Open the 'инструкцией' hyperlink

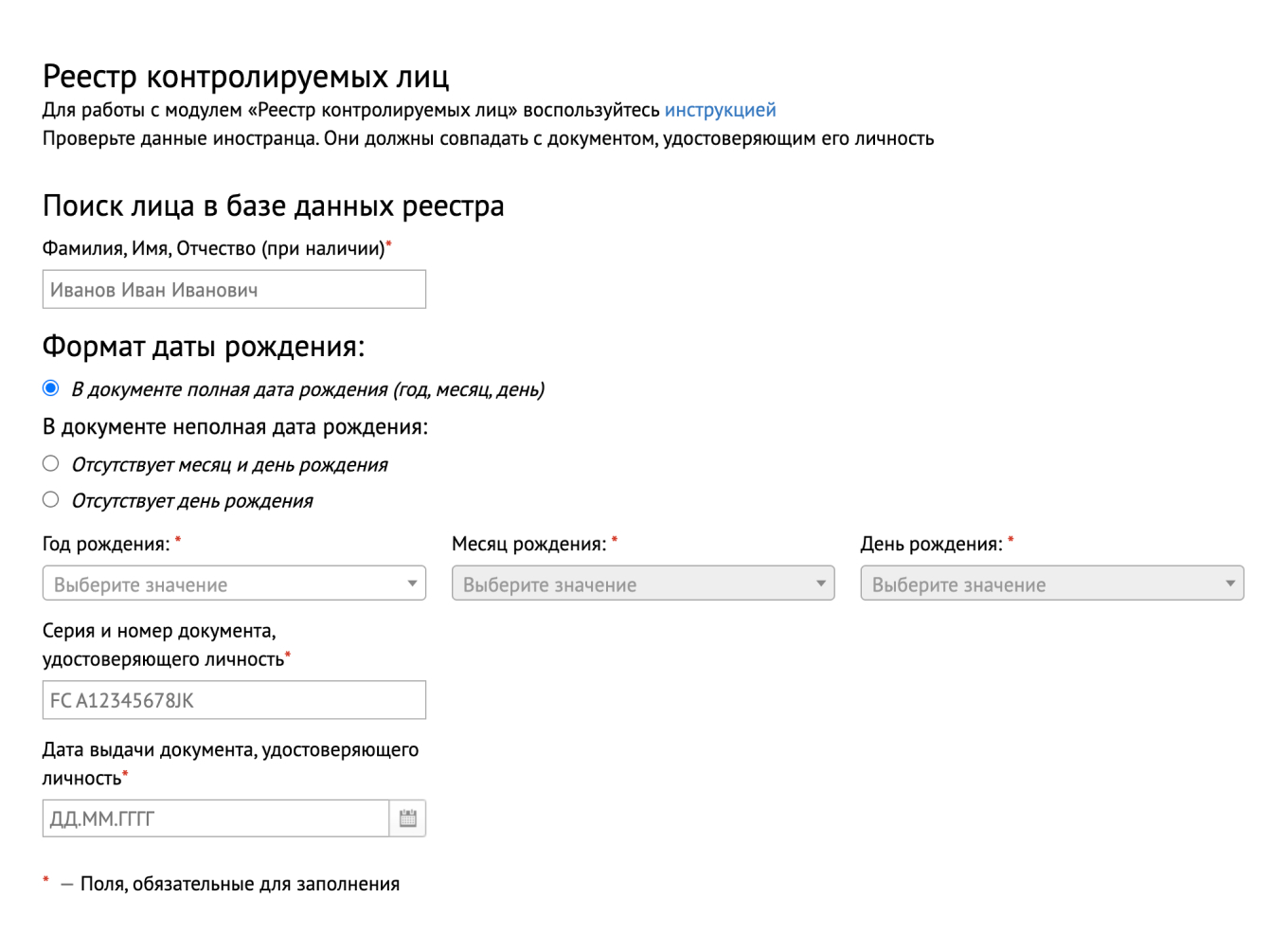click(722, 109)
